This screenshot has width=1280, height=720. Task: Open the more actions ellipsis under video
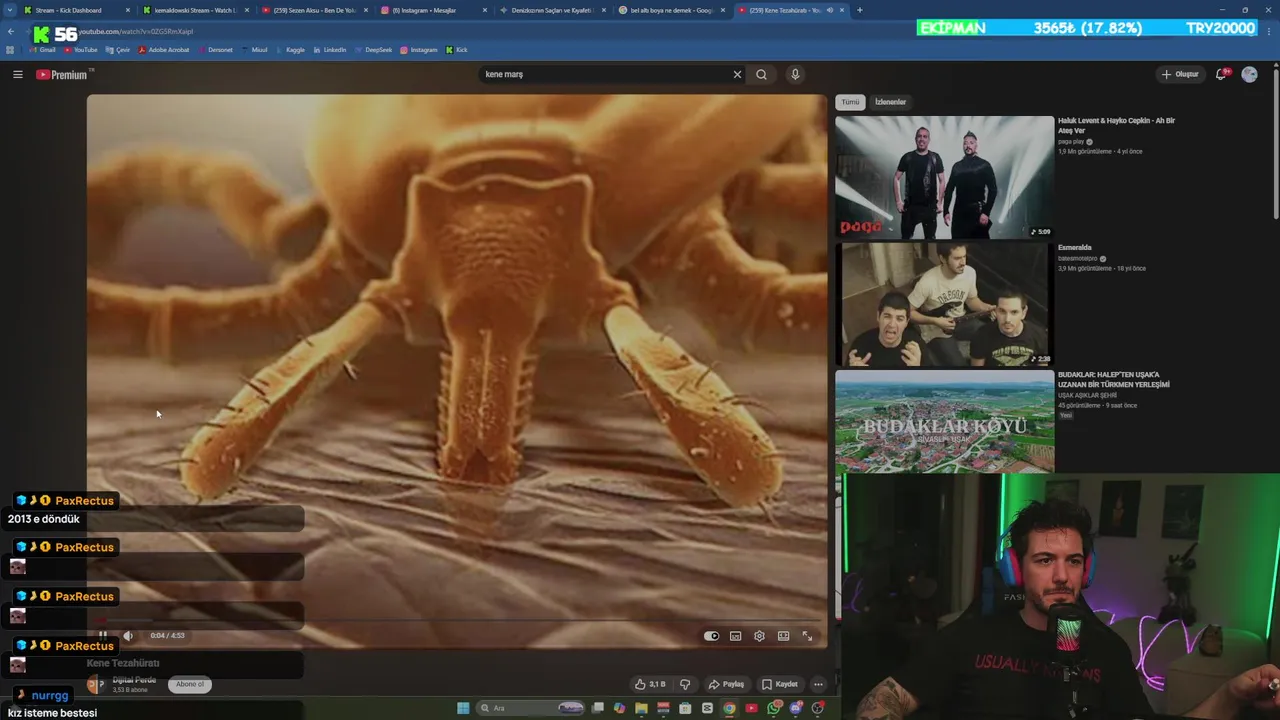coord(818,684)
